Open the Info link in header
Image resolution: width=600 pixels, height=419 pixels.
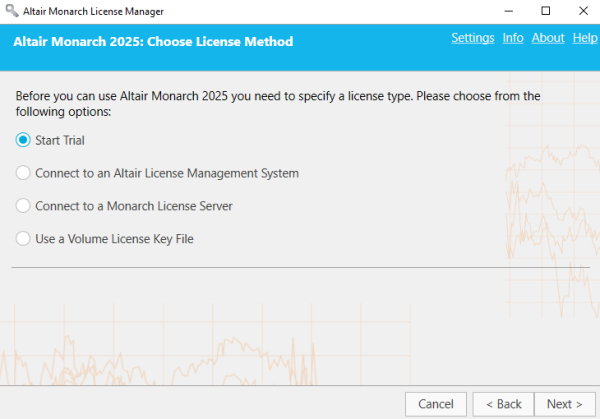point(513,38)
